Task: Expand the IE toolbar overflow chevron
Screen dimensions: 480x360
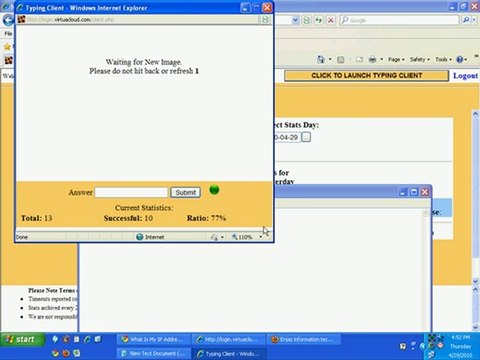Action: 476,56
